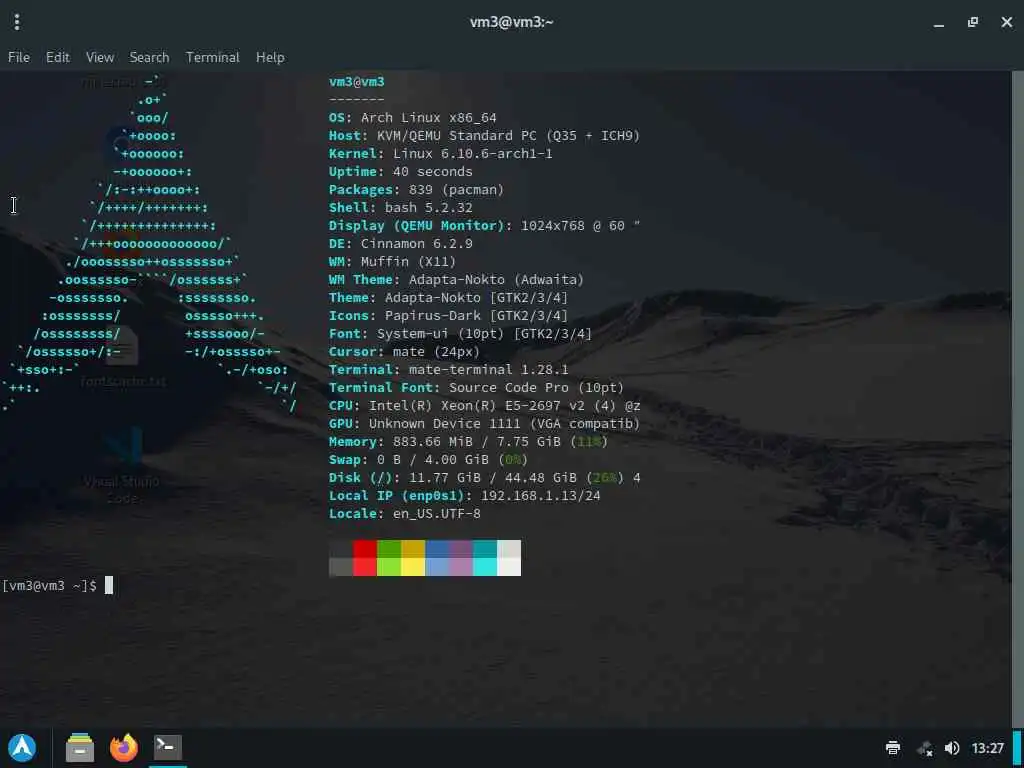Click the 'Memory: 883.66 MiB' line
Screen dimensions: 1024x768
tap(469, 441)
